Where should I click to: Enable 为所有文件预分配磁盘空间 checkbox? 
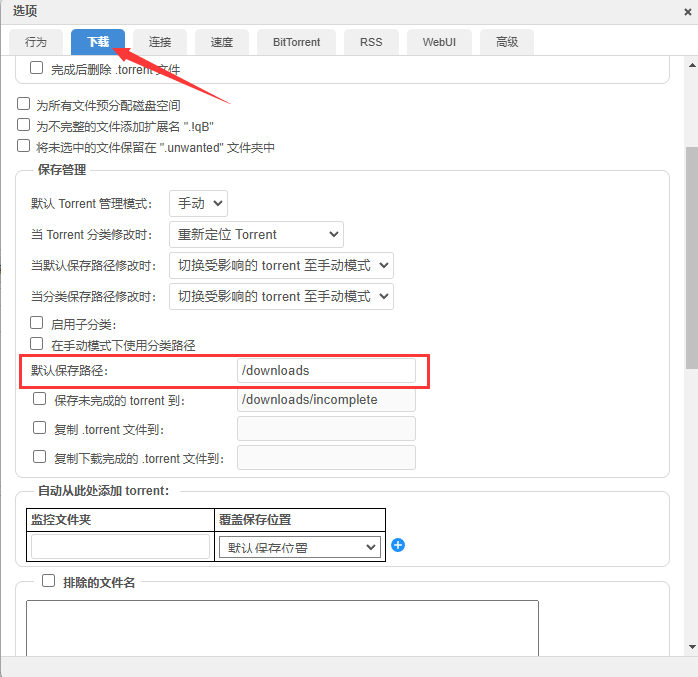click(24, 104)
